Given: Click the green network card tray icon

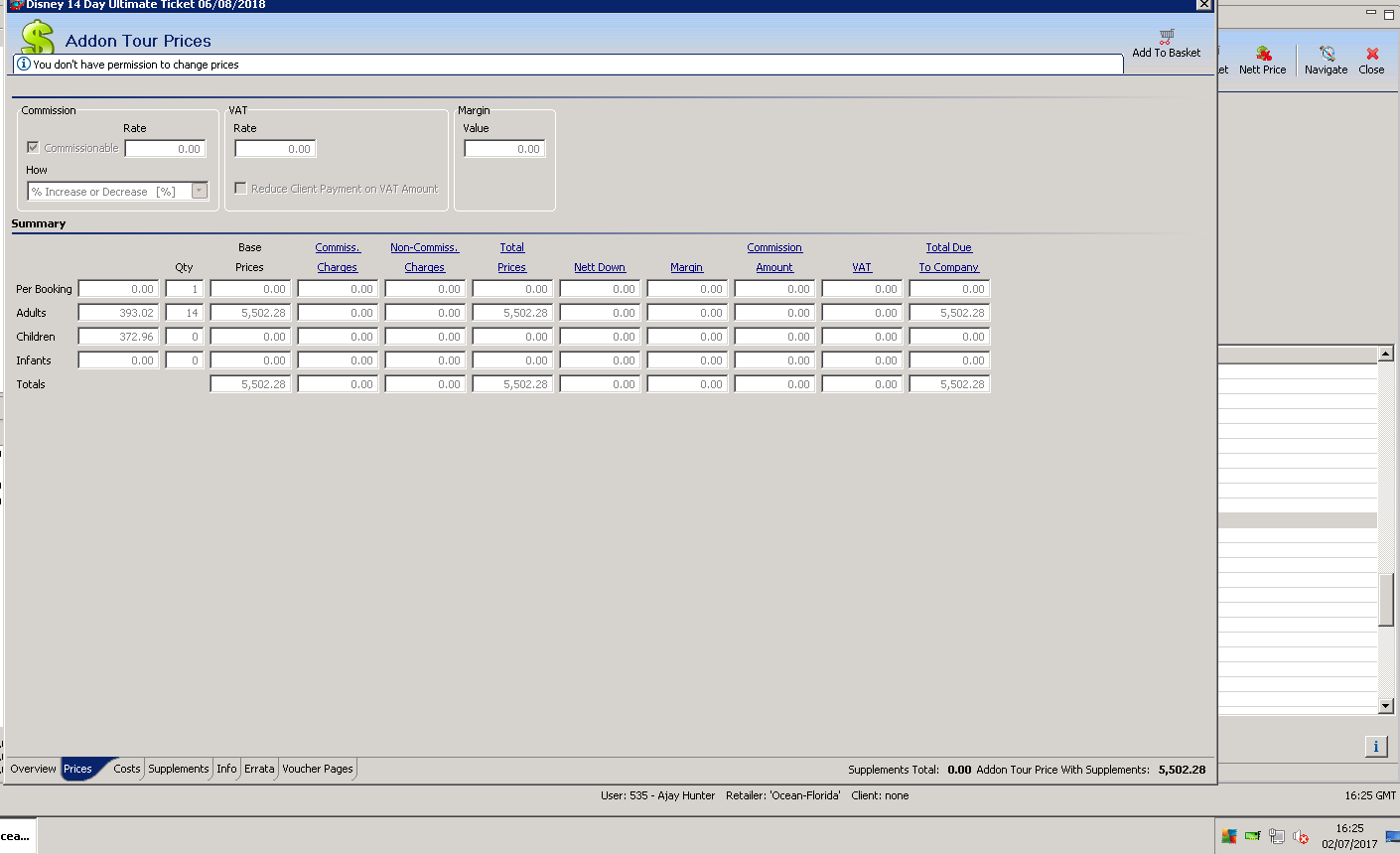Looking at the screenshot, I should click(1253, 836).
